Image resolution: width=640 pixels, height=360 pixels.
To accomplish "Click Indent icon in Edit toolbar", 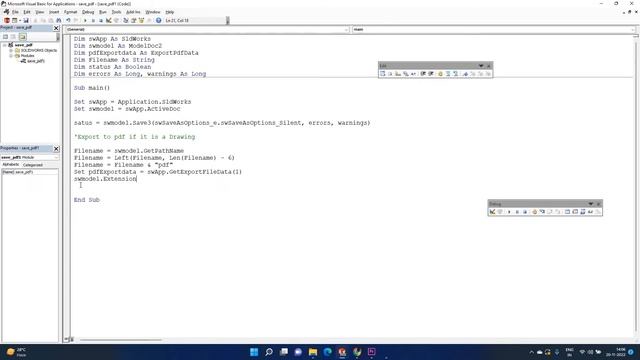I will click(x=423, y=74).
